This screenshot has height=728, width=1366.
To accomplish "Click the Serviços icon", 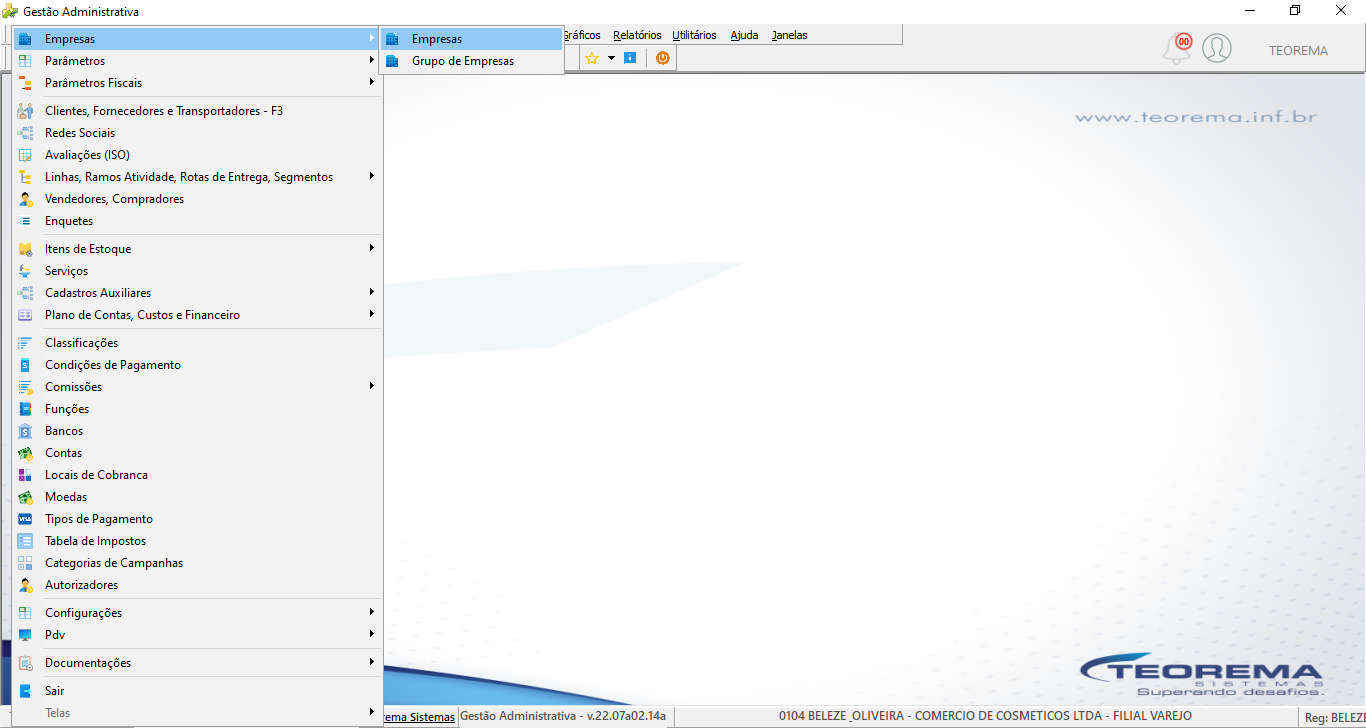I will 25,271.
